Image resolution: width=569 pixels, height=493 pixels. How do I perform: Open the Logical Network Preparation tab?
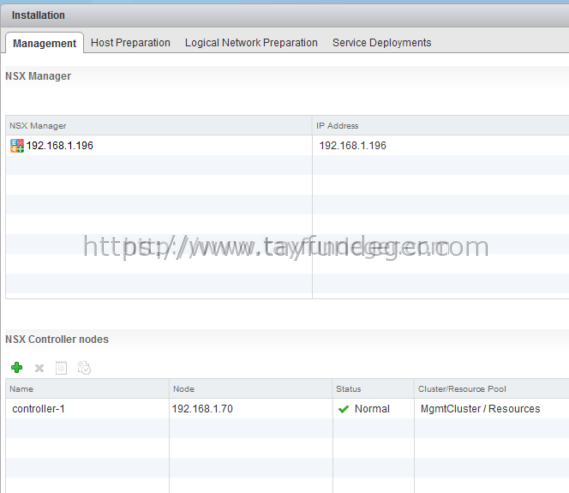click(251, 42)
